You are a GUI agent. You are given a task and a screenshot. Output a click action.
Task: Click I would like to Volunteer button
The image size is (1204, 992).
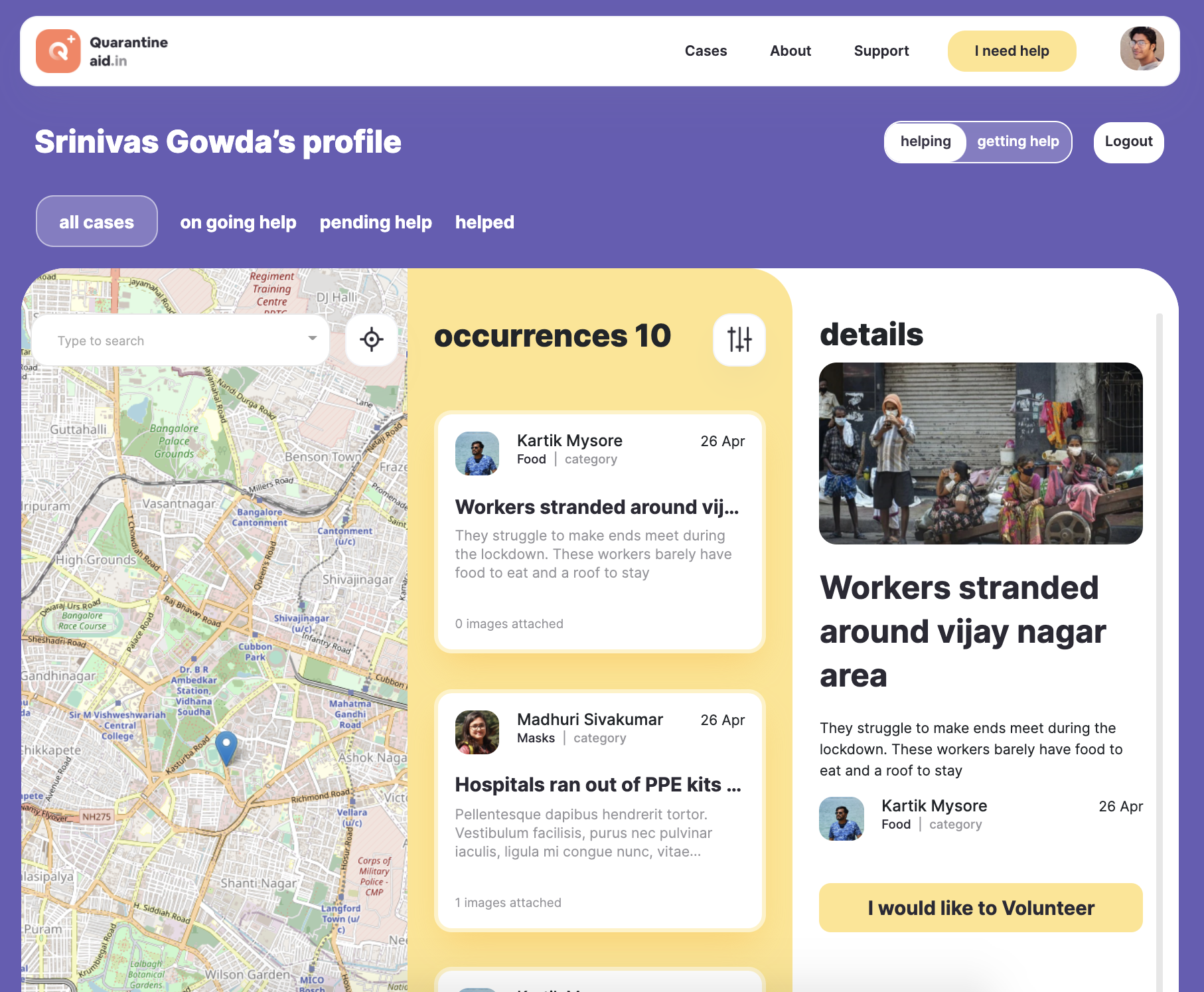coord(980,908)
